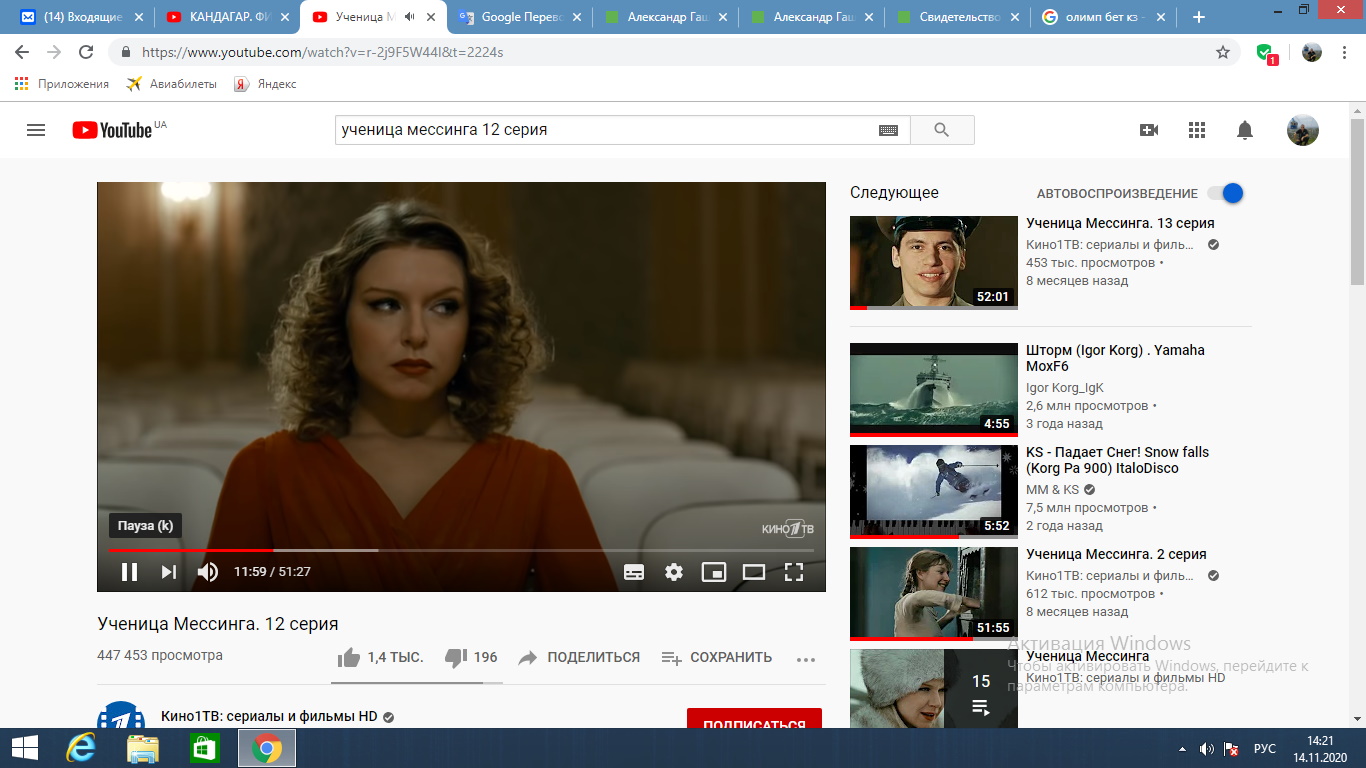
Task: Open Windows Start menu
Action: pyautogui.click(x=24, y=748)
